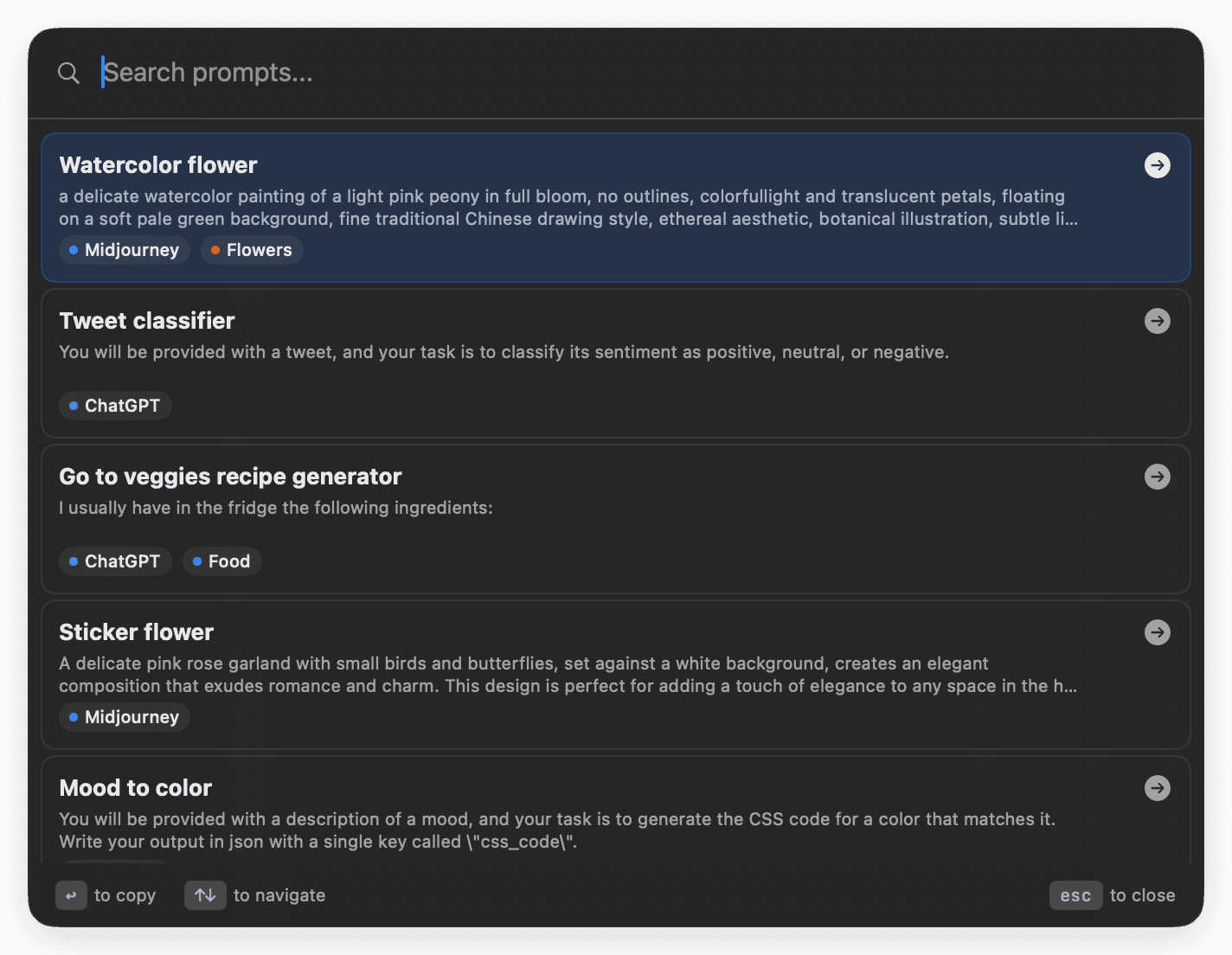Choose the Sticker flower prompt description
Viewport: 1232px width, 955px height.
[x=568, y=675]
